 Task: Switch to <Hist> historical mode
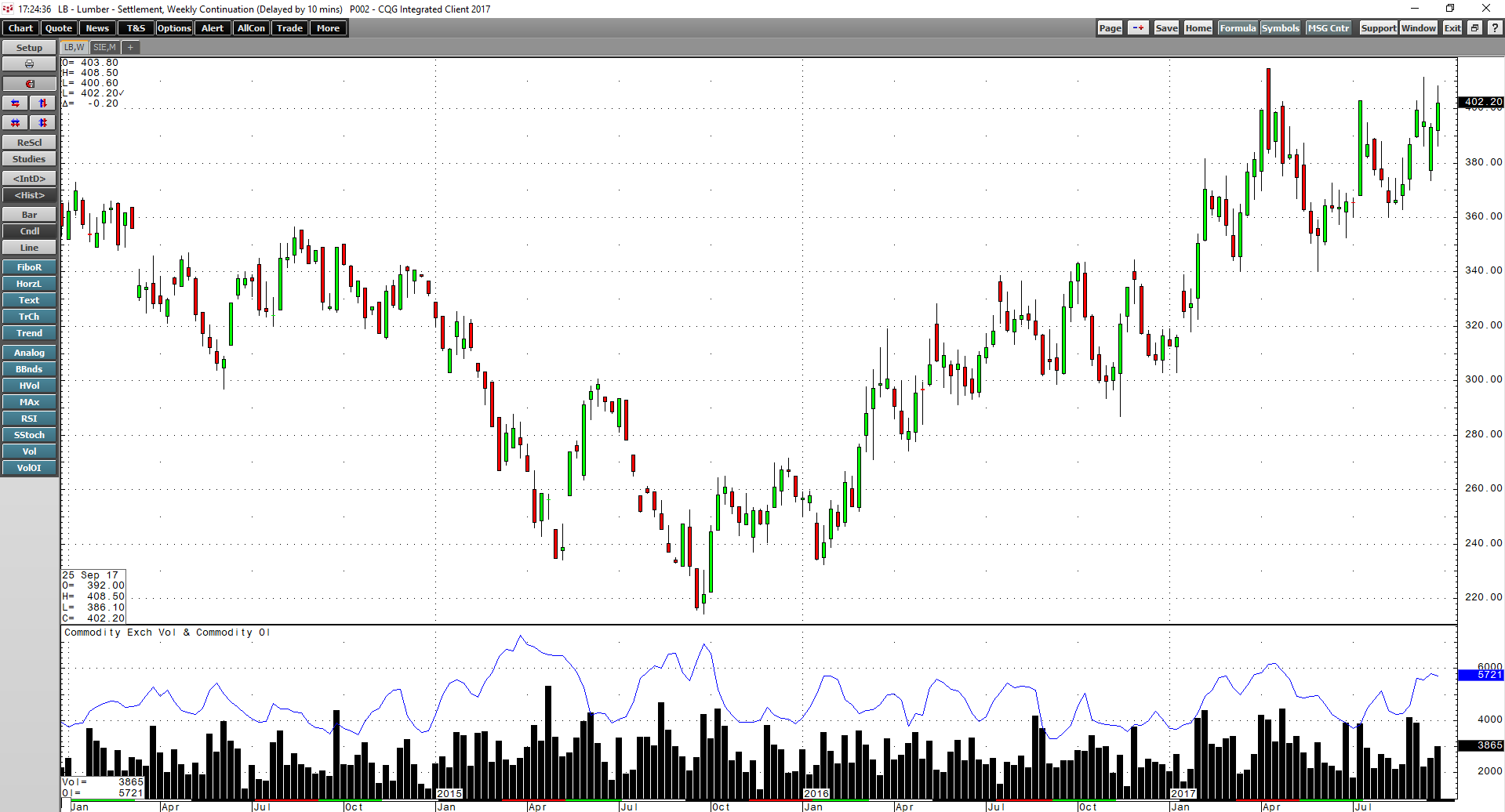pos(29,195)
